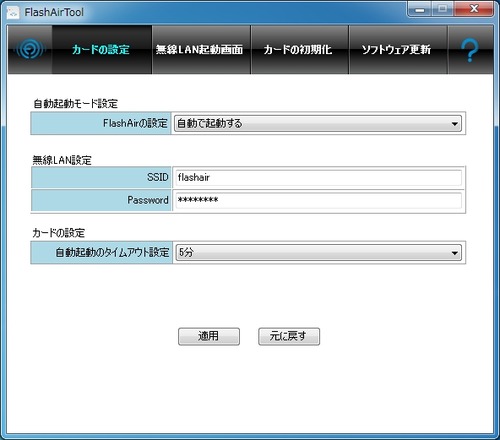Go to the カードの初期化 tab

click(x=299, y=50)
